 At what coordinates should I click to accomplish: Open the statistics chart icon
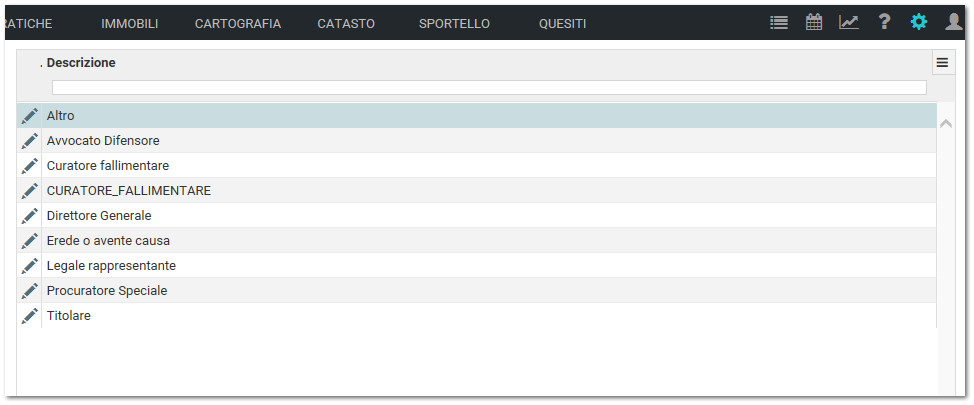[849, 22]
